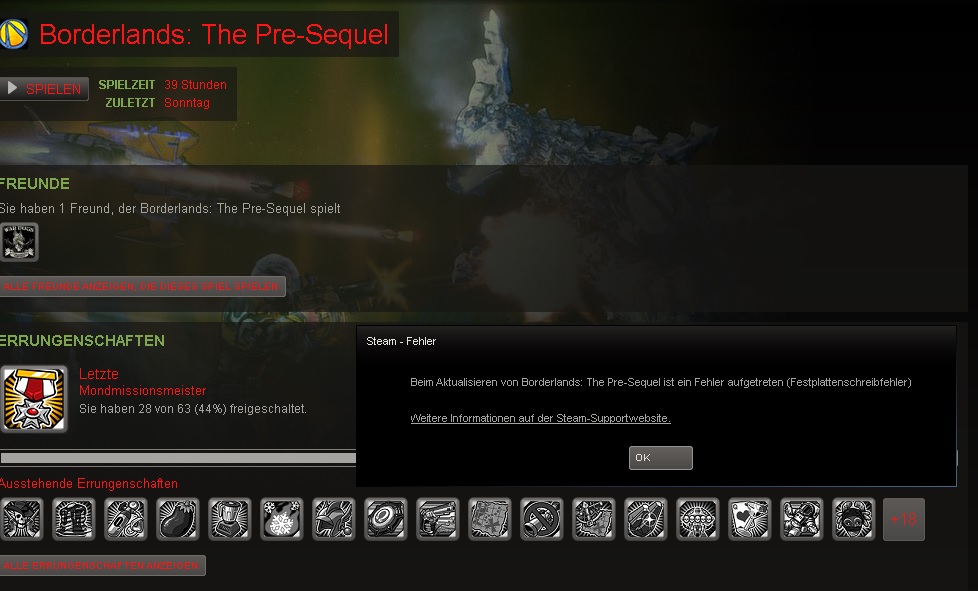Click the SPIELEN play button

click(x=44, y=89)
